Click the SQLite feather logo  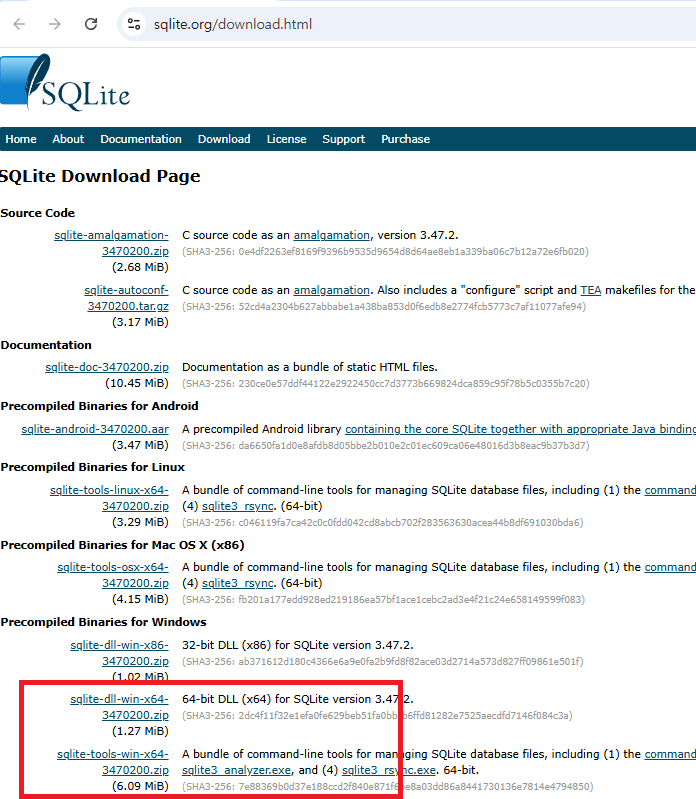[x=65, y=82]
